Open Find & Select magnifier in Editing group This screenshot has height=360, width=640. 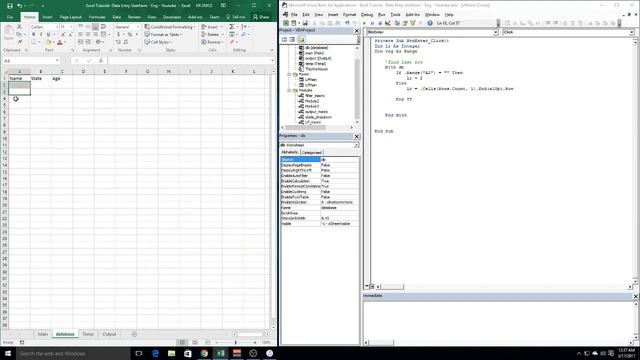pos(244,35)
